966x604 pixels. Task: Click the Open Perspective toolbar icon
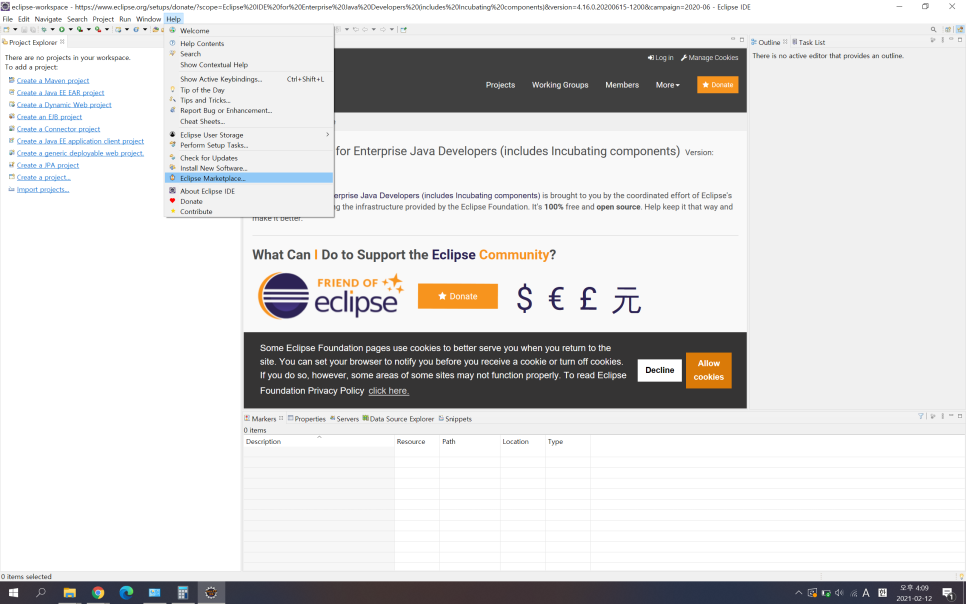click(x=948, y=30)
